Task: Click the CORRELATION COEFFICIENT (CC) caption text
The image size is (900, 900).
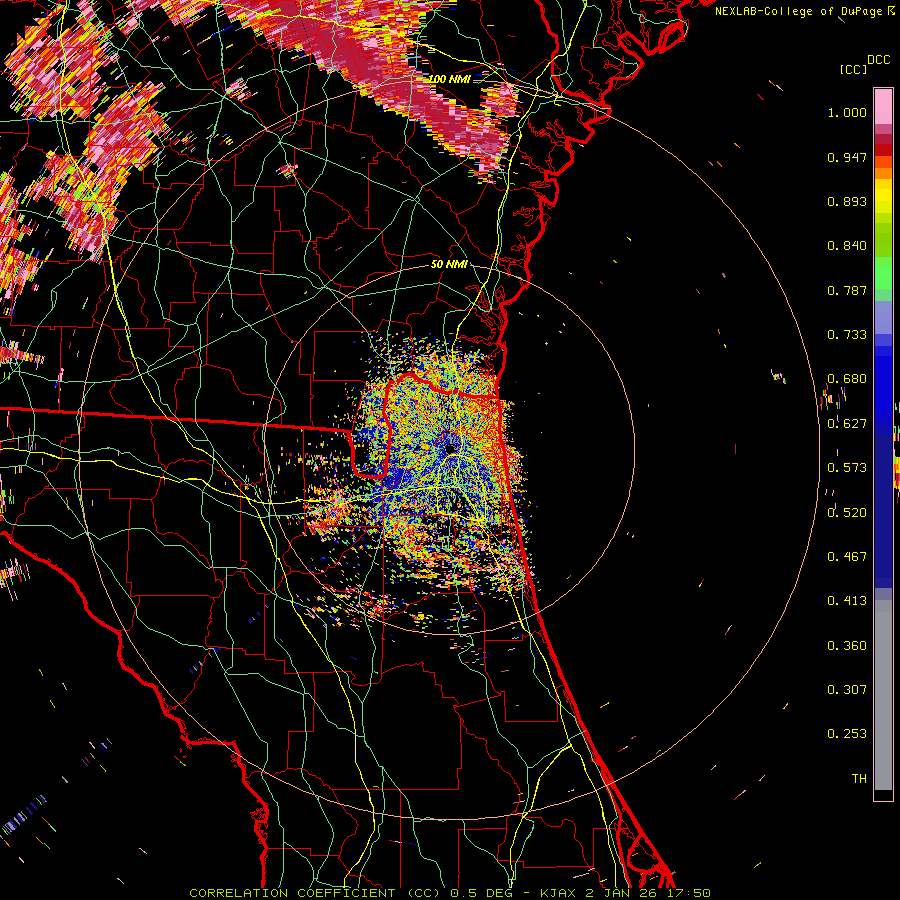Action: [x=315, y=893]
